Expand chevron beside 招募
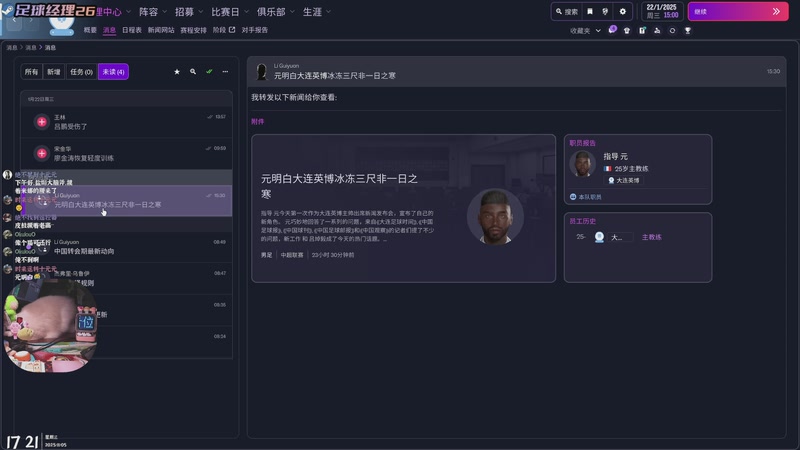Viewport: 800px width, 450px height. tap(201, 11)
